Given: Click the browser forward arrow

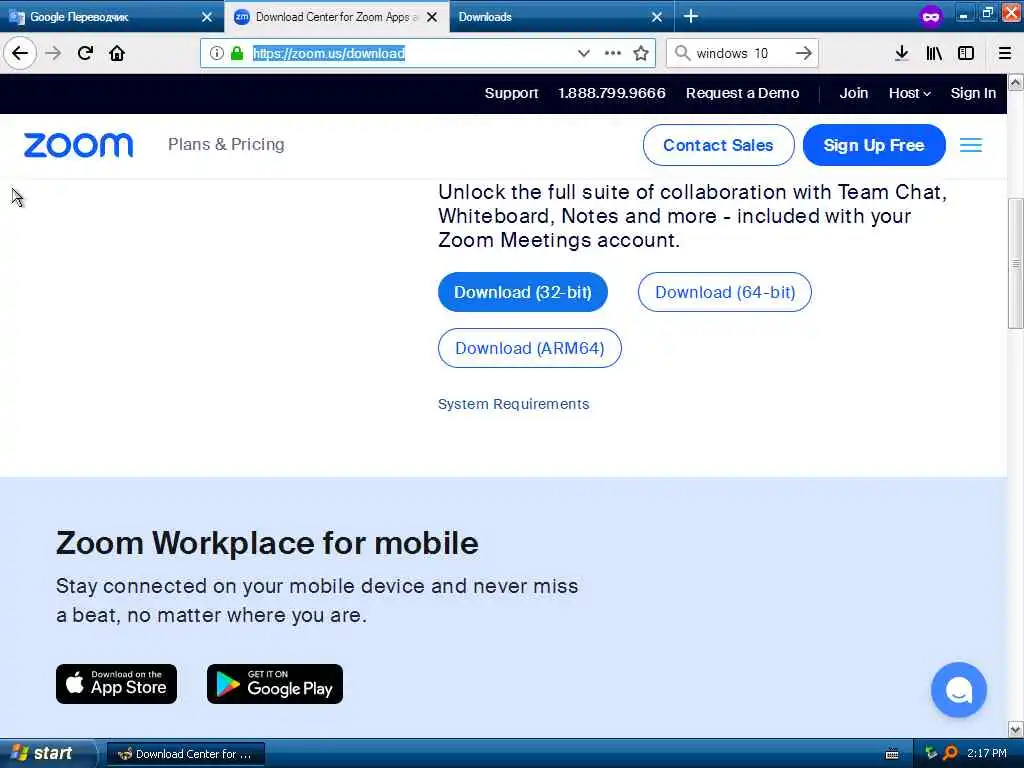Looking at the screenshot, I should 53,53.
